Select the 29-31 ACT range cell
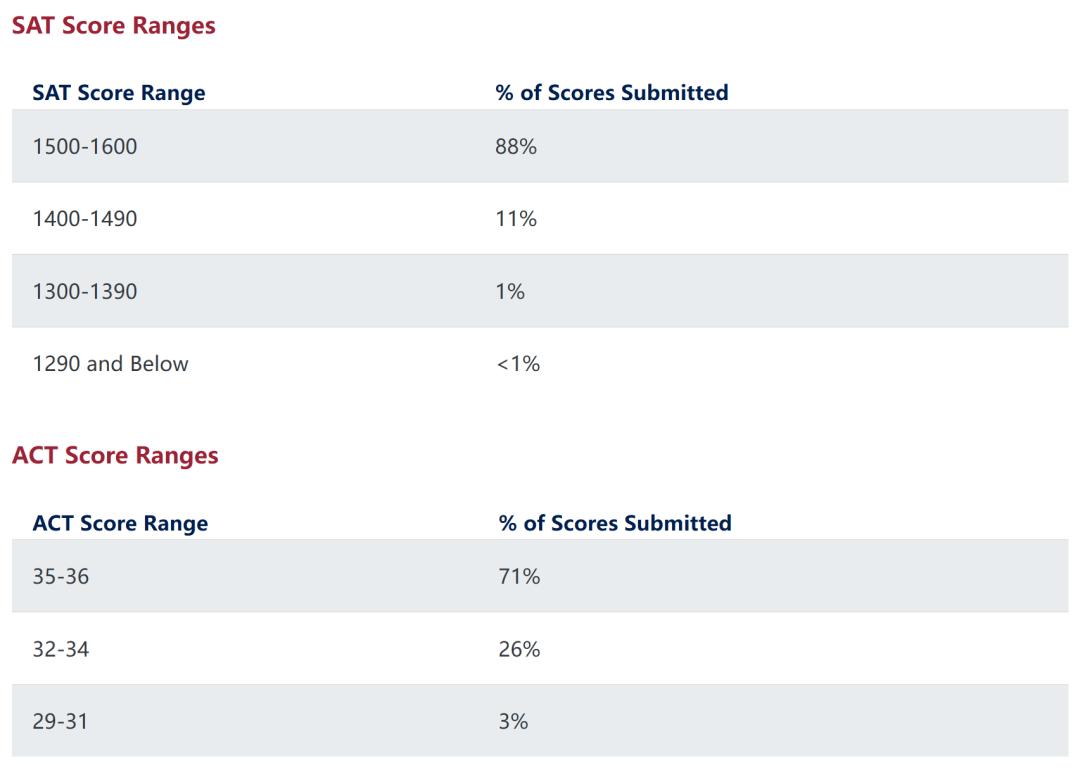 click(60, 721)
